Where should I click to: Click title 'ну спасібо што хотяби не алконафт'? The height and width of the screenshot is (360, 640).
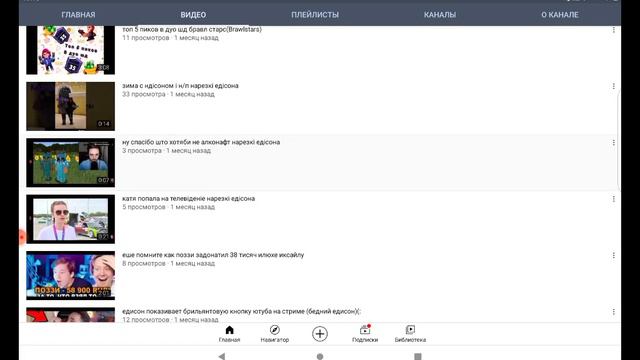(x=201, y=142)
